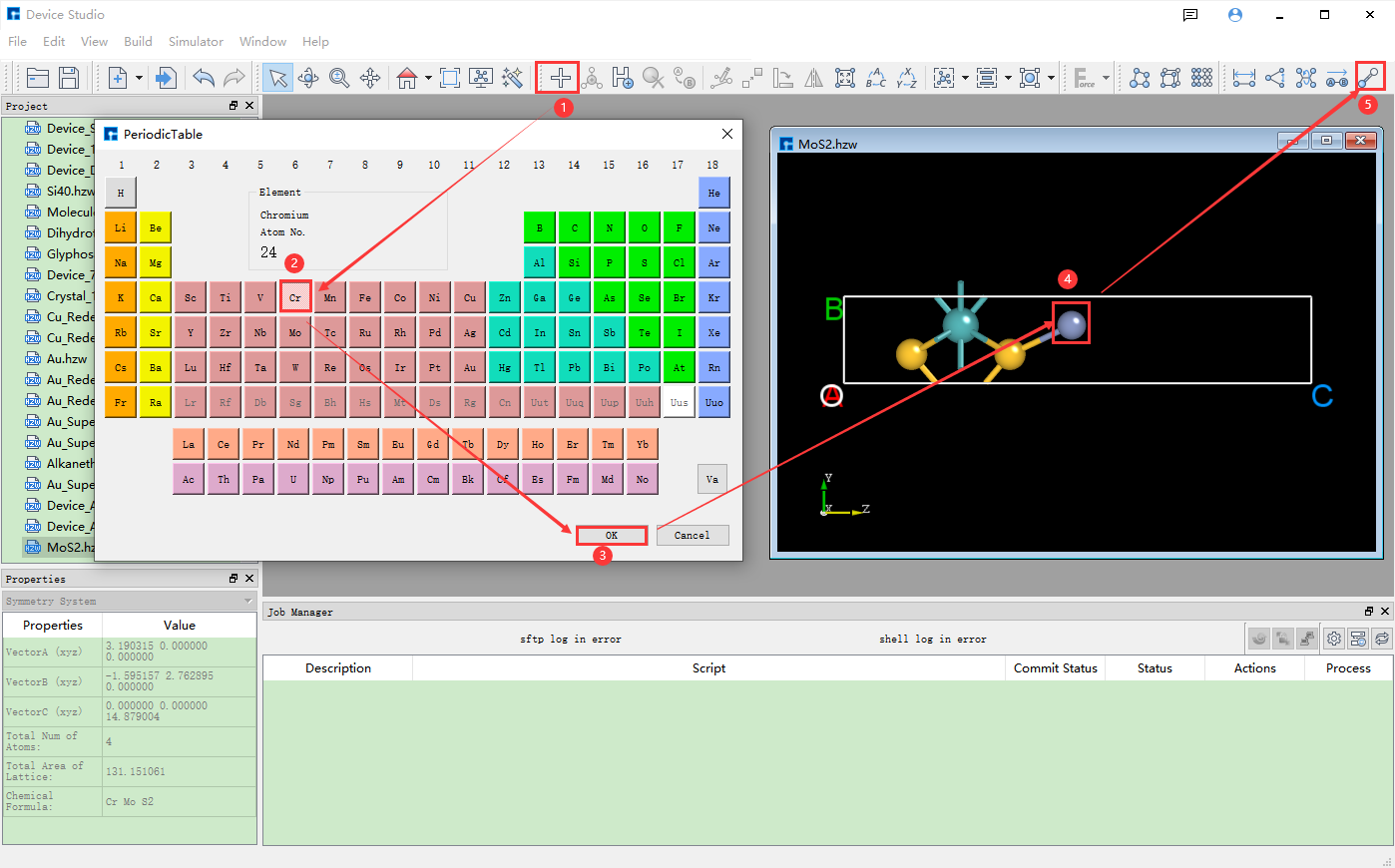Select the Cr element cell
Screen dimensions: 1395x868
click(x=295, y=297)
